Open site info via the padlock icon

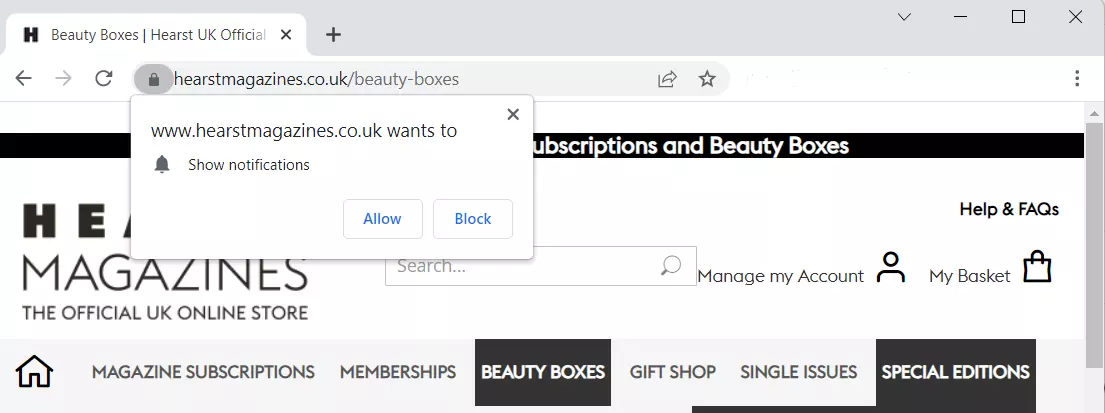(x=154, y=79)
